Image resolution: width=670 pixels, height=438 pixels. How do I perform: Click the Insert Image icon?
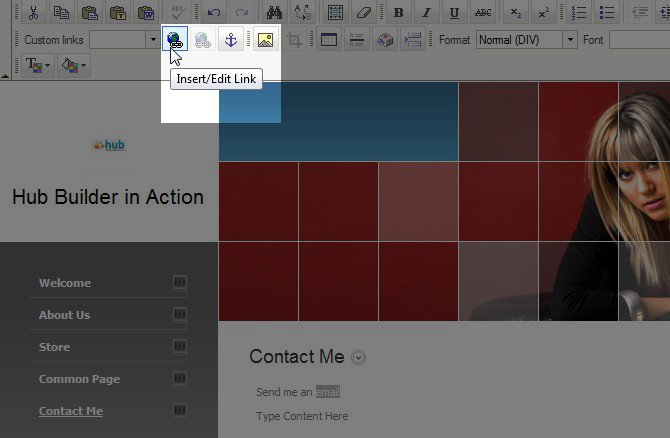[x=265, y=40]
